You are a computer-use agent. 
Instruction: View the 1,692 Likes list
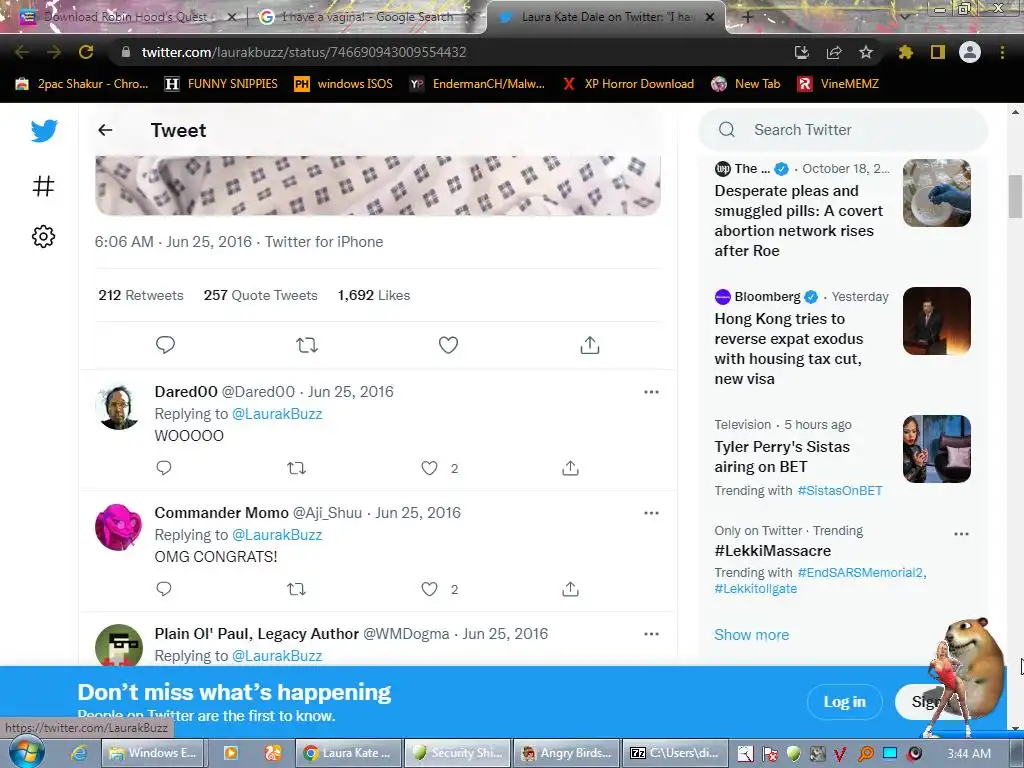click(x=374, y=295)
